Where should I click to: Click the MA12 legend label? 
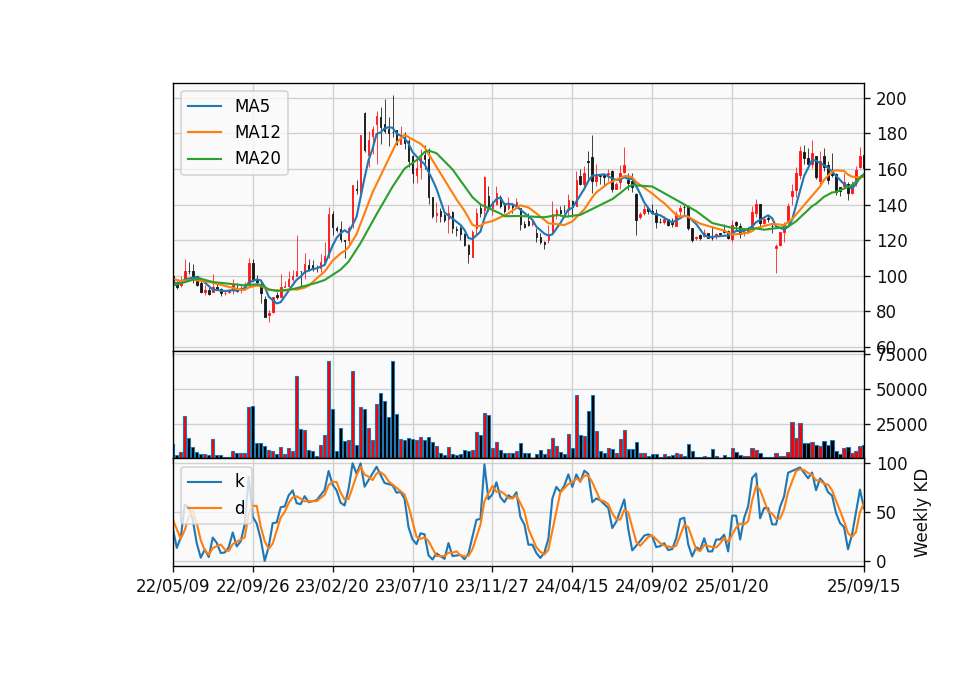point(257,132)
